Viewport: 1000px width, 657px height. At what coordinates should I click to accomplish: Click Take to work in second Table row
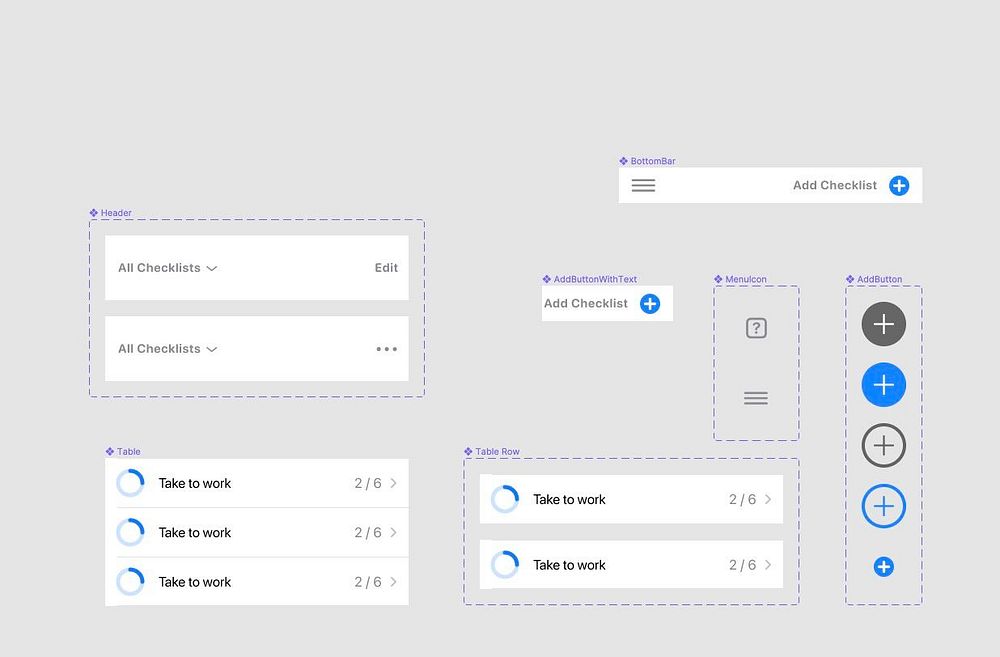[195, 533]
